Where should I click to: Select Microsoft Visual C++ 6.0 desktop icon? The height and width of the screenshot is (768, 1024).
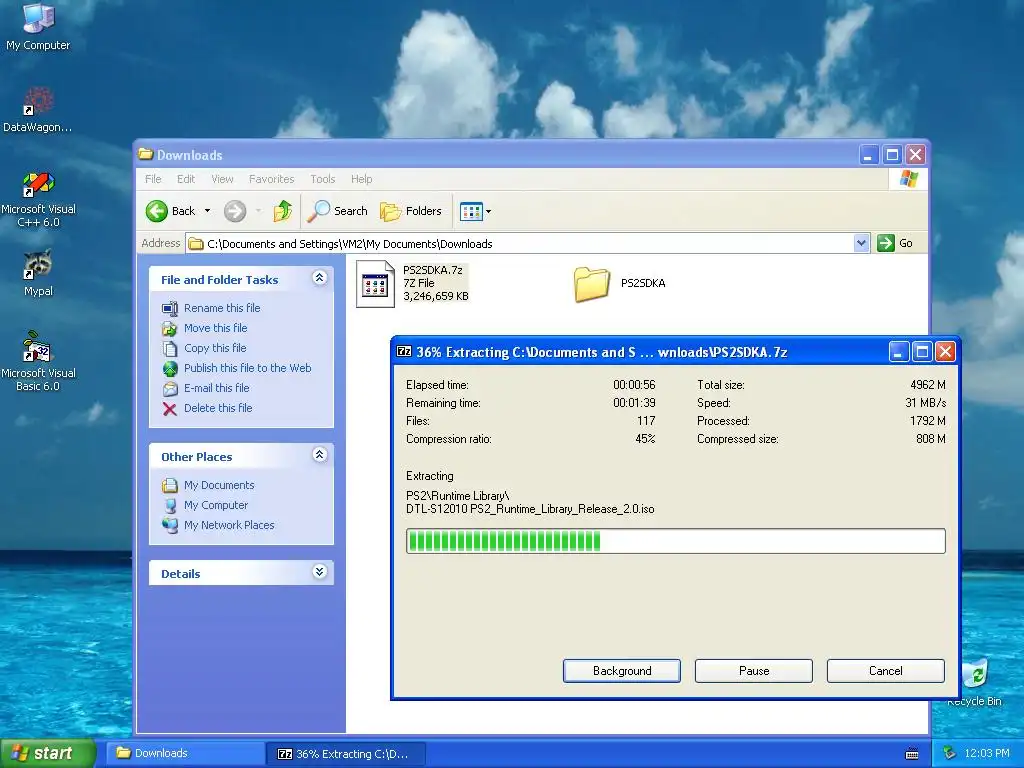(38, 199)
